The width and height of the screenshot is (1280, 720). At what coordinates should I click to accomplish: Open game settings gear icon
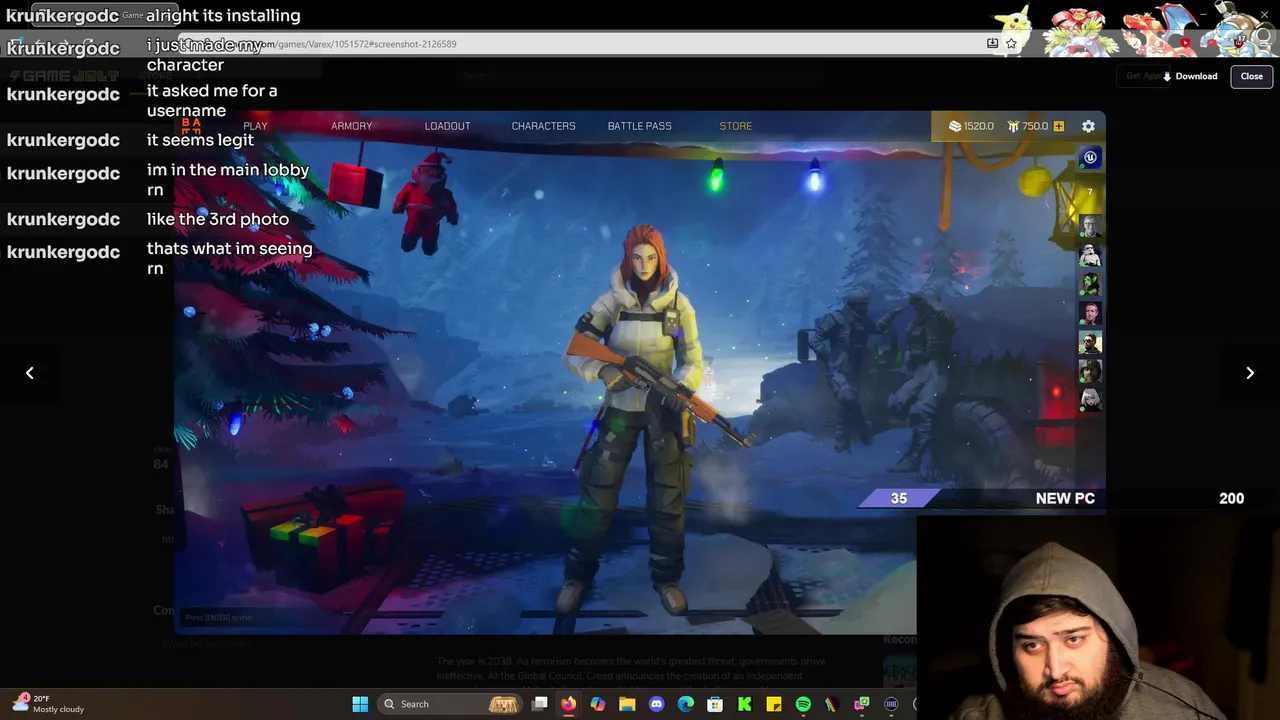(1088, 126)
